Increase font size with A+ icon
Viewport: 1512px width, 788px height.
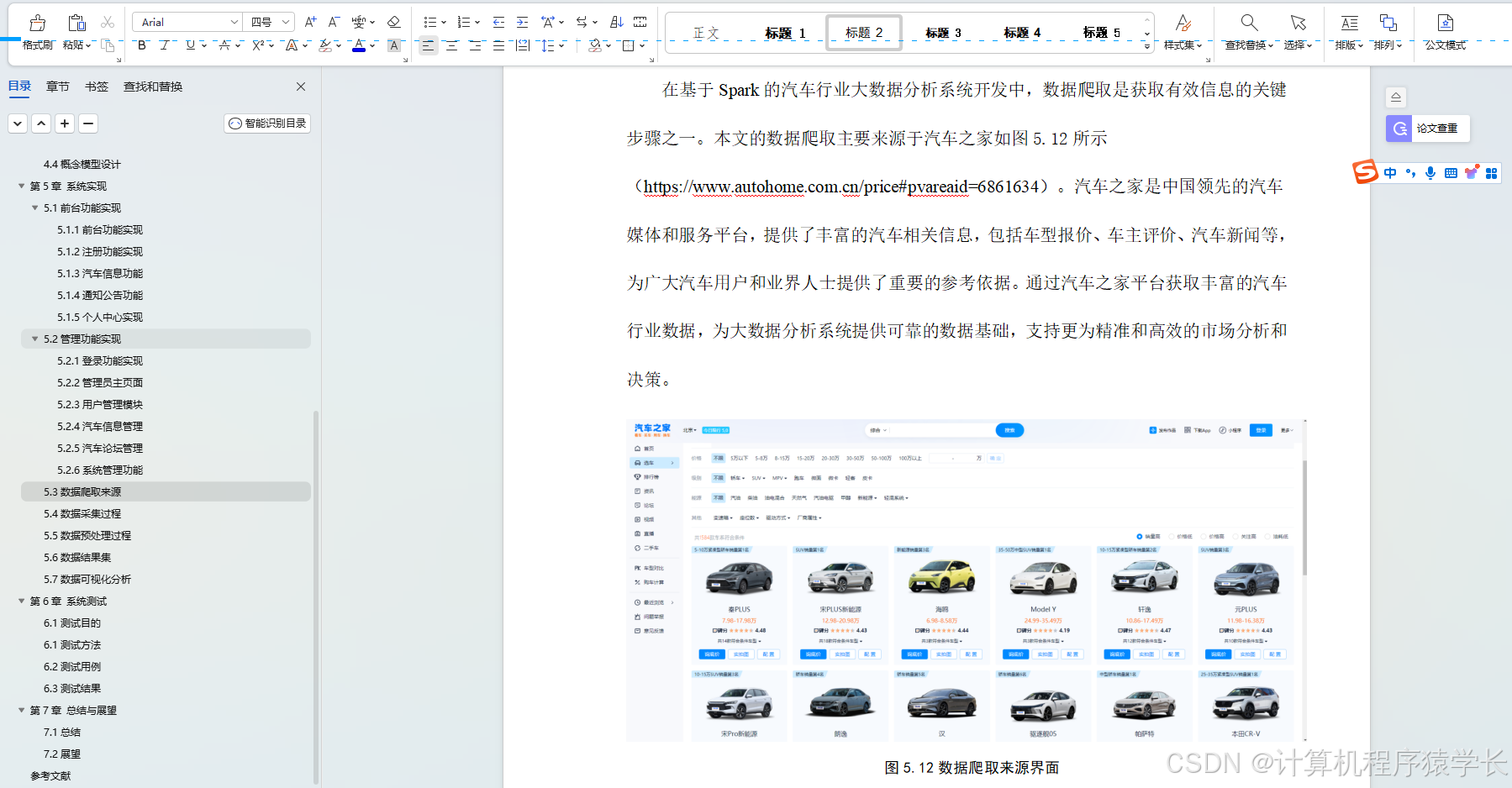(310, 22)
